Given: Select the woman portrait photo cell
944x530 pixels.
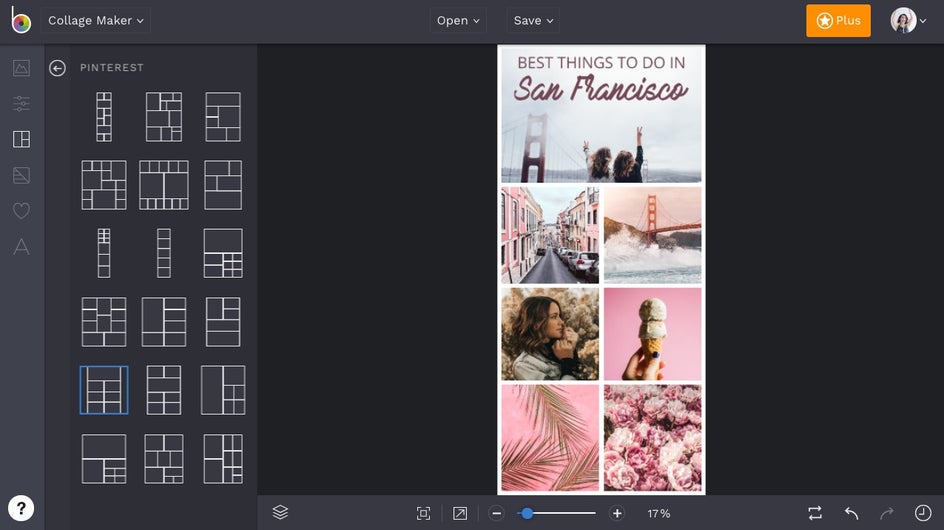Looking at the screenshot, I should (550, 334).
